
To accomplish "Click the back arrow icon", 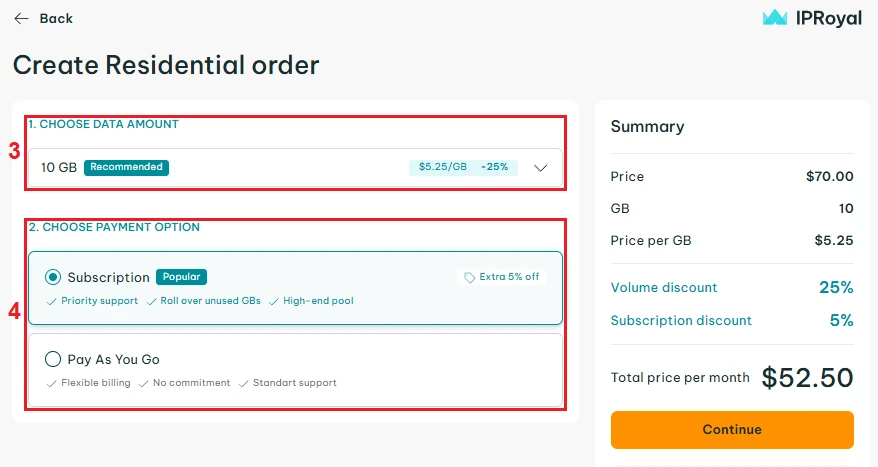I will tap(21, 18).
